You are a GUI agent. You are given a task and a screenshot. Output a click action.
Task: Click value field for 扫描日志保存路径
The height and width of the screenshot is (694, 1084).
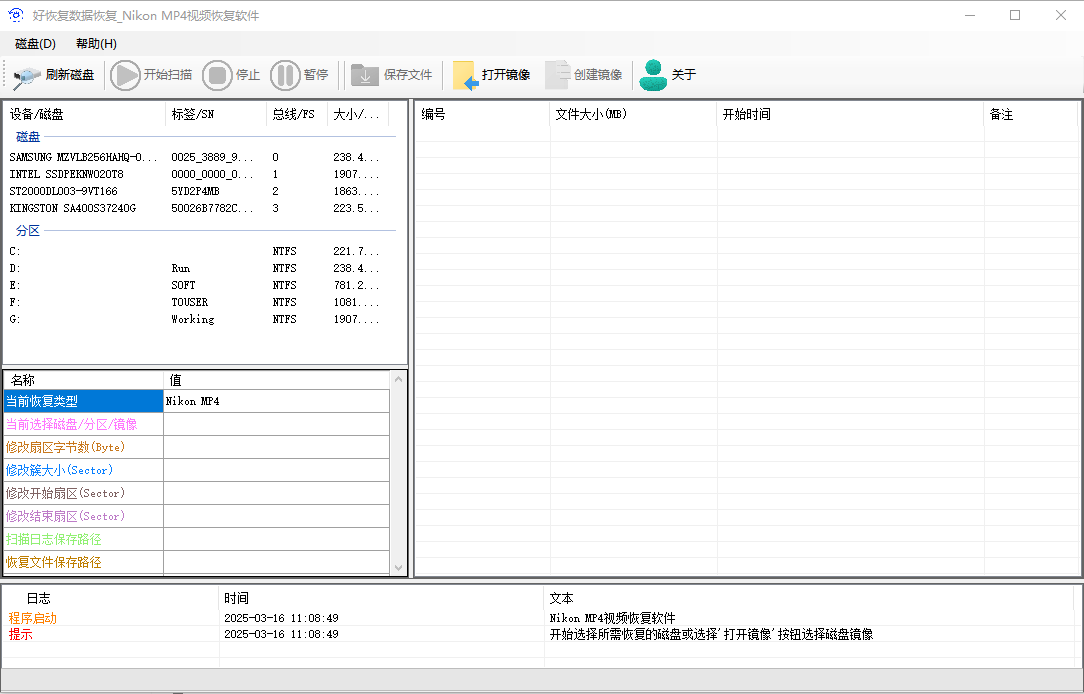pos(277,539)
